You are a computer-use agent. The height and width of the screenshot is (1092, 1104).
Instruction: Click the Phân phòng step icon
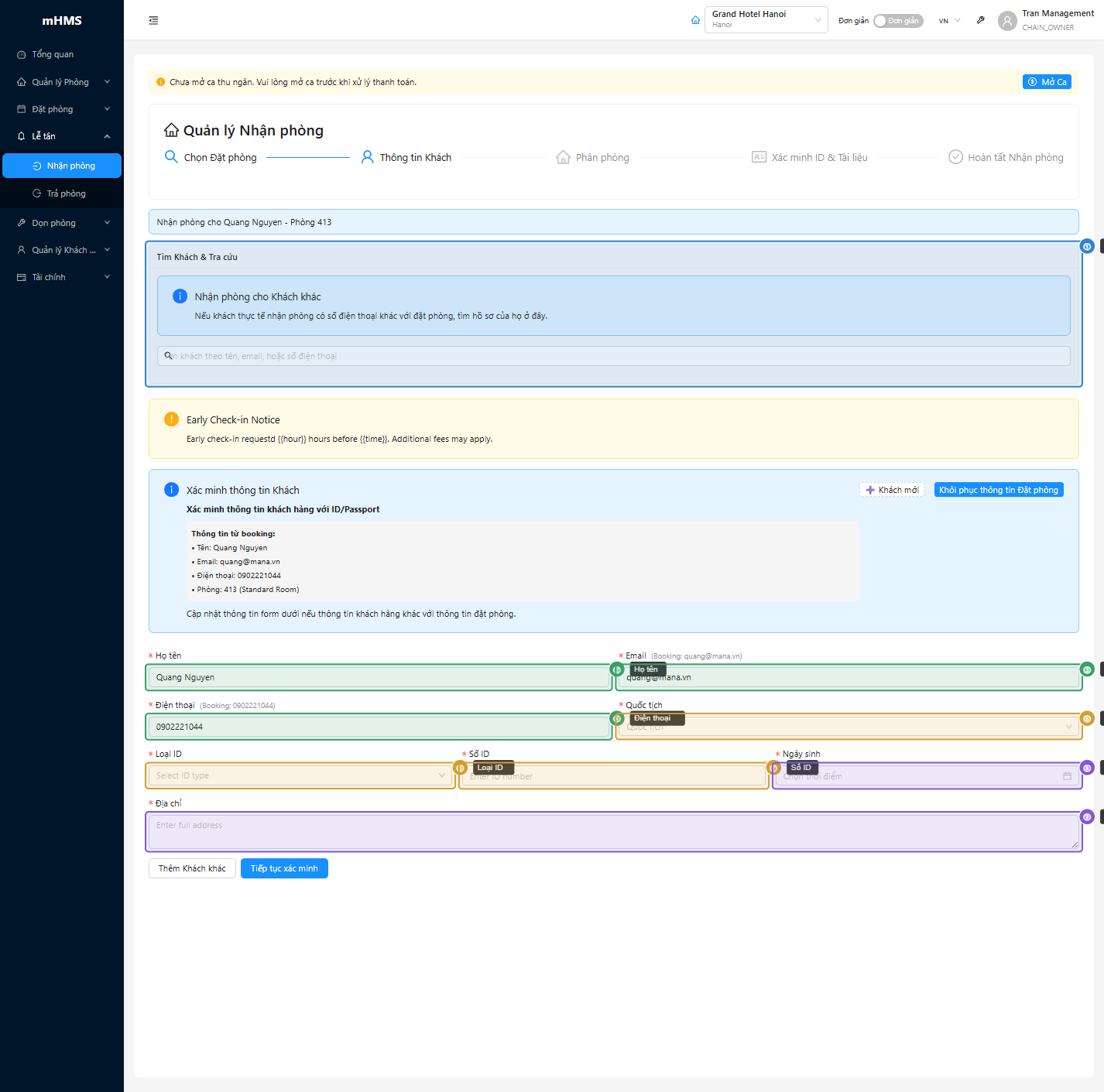pyautogui.click(x=563, y=157)
